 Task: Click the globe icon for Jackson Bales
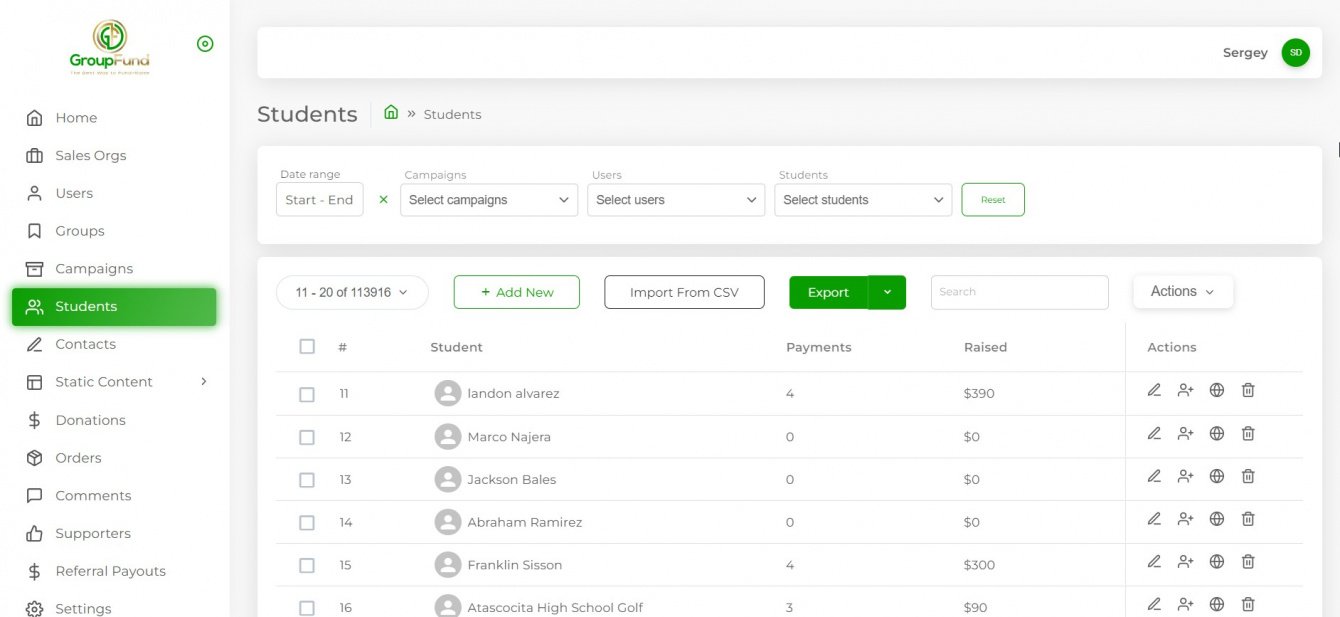coord(1217,476)
